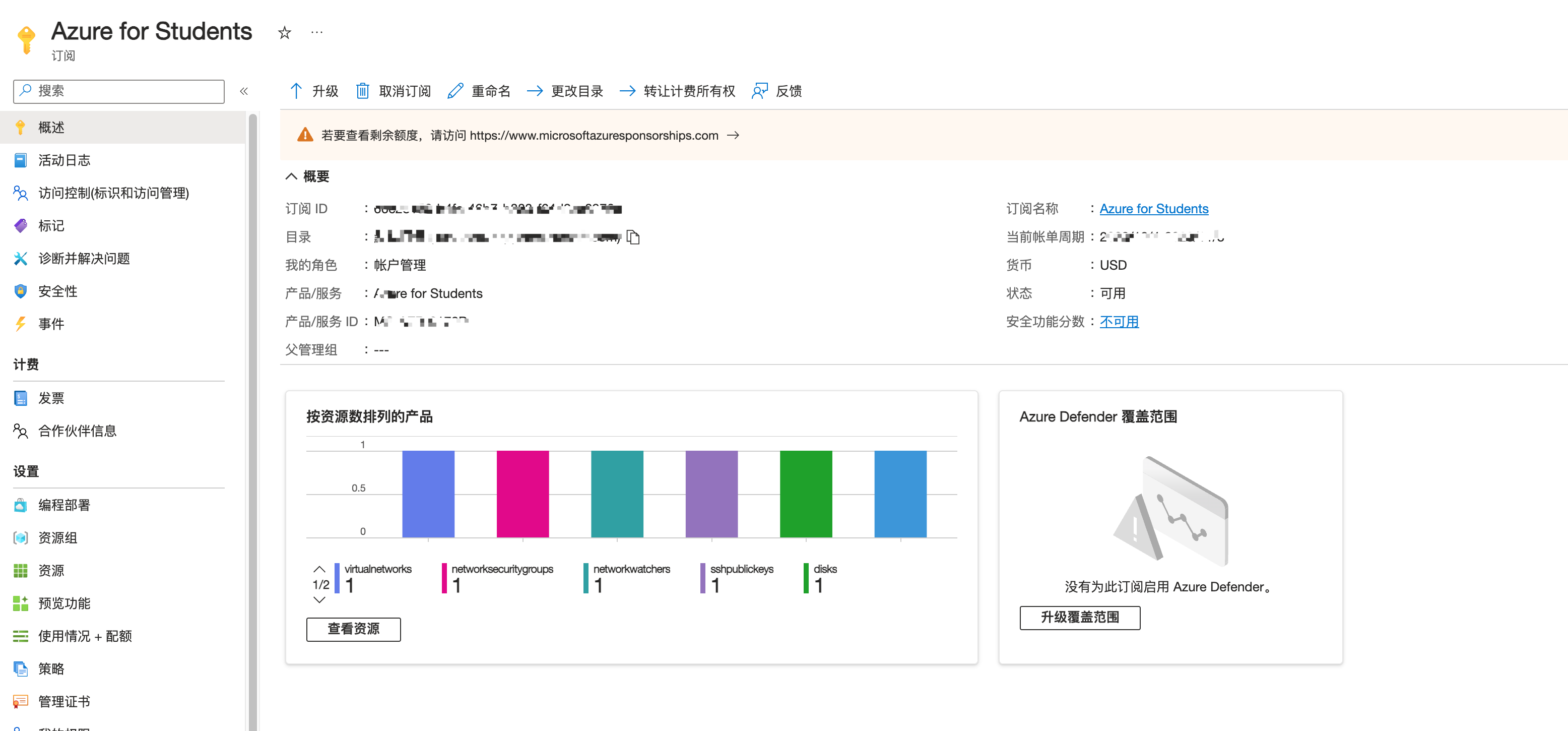Click the orange warning triangle icon
1568x731 pixels.
click(305, 135)
